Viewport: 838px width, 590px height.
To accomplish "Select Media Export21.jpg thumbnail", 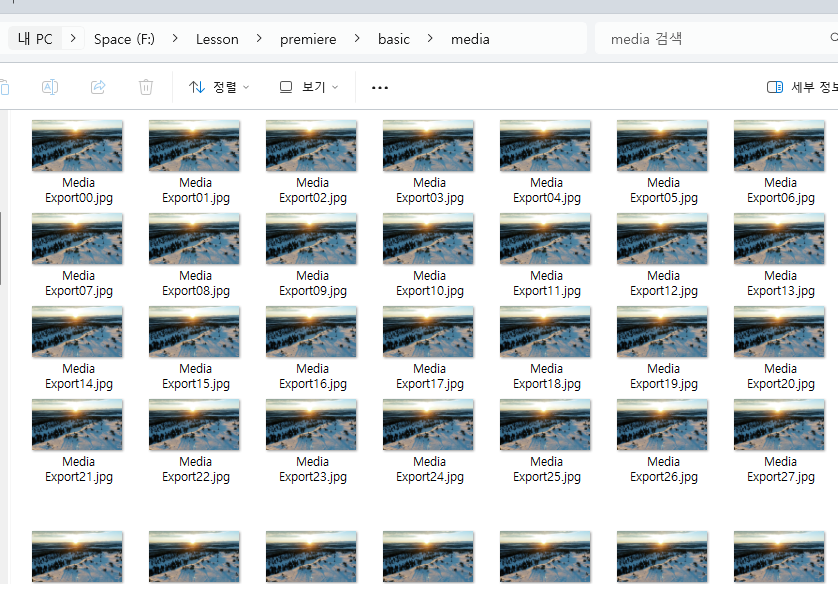I will [x=78, y=425].
